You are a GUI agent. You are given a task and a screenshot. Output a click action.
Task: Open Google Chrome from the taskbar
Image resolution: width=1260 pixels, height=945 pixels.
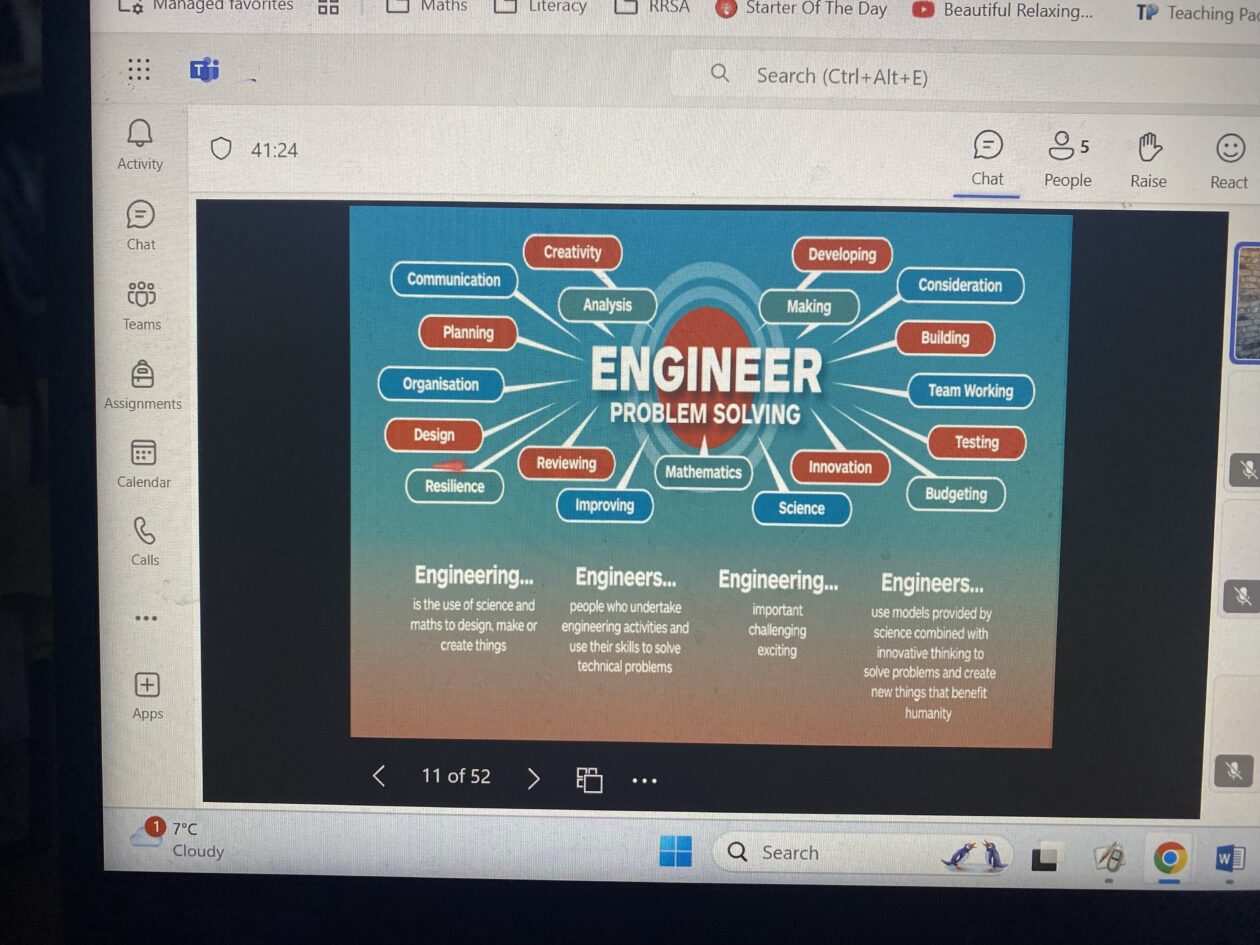pos(1169,857)
